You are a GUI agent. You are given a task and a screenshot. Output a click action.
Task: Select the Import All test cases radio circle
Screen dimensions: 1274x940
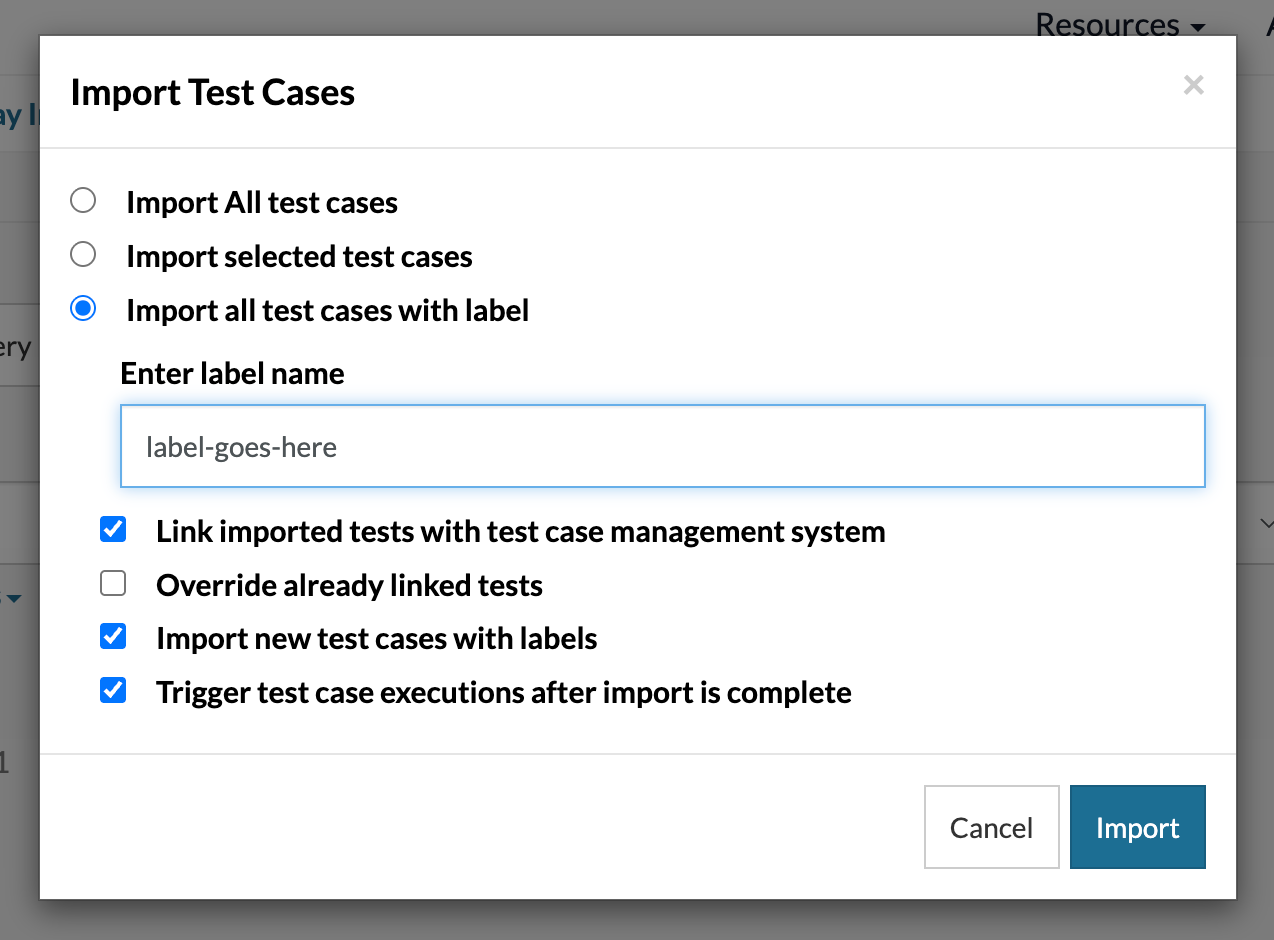coord(83,201)
